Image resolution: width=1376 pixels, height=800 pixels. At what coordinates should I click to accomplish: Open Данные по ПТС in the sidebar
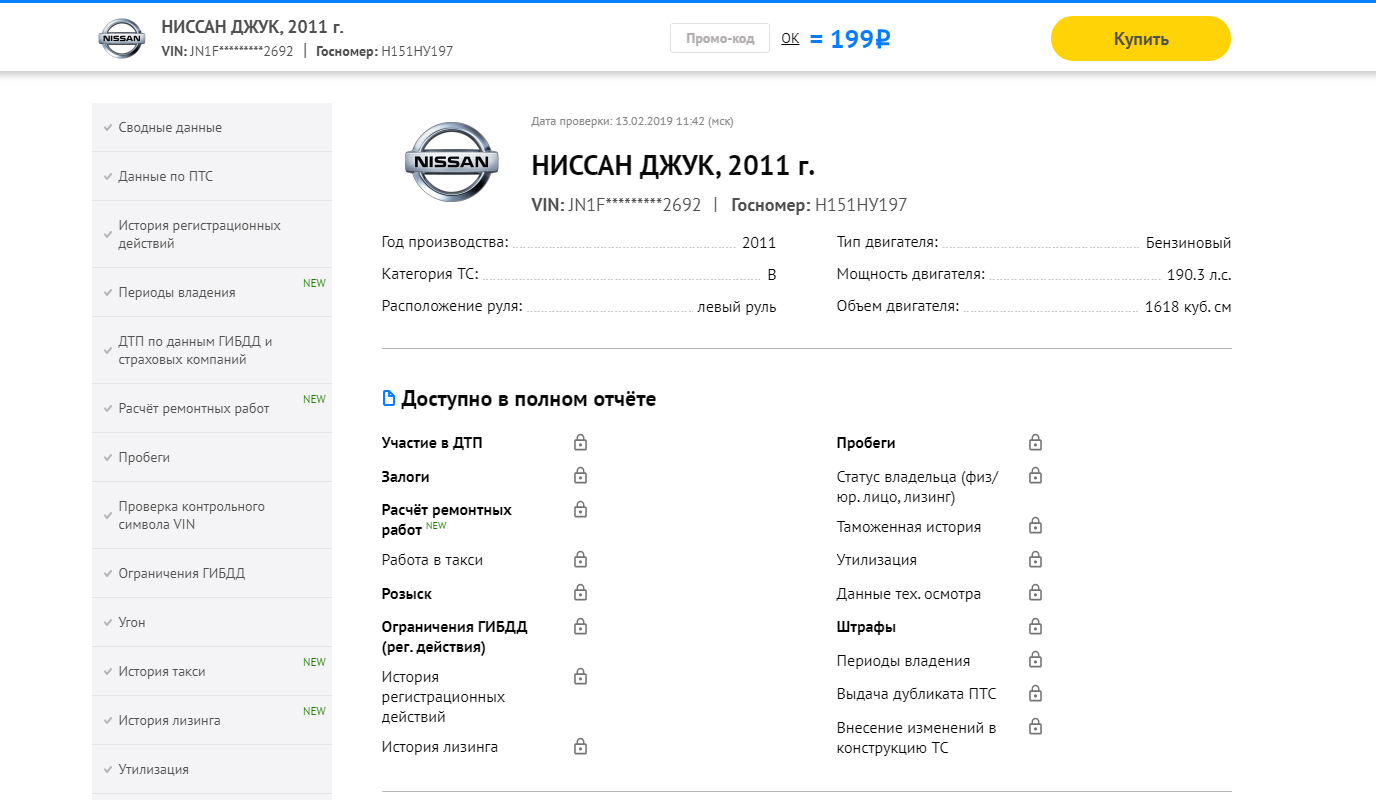tap(212, 176)
